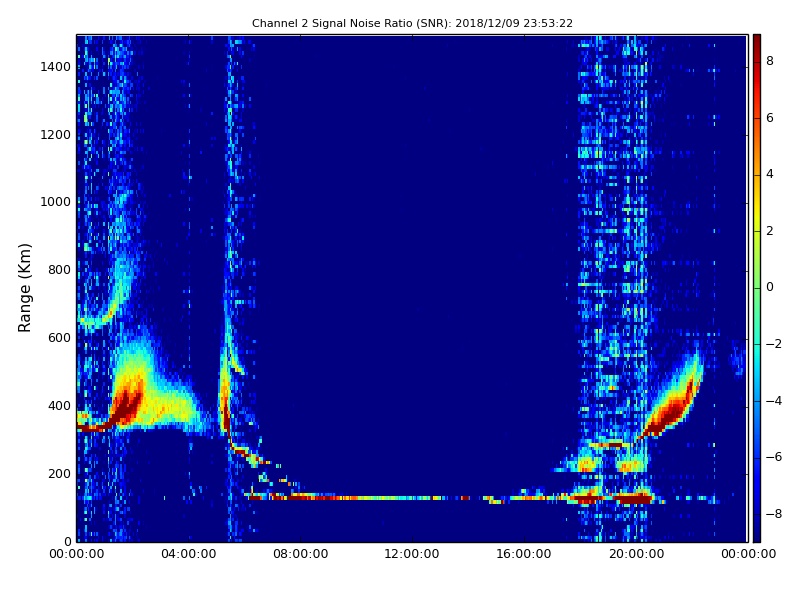Click the colorbar label −8
Image resolution: width=800 pixels, height=600 pixels.
click(x=774, y=514)
